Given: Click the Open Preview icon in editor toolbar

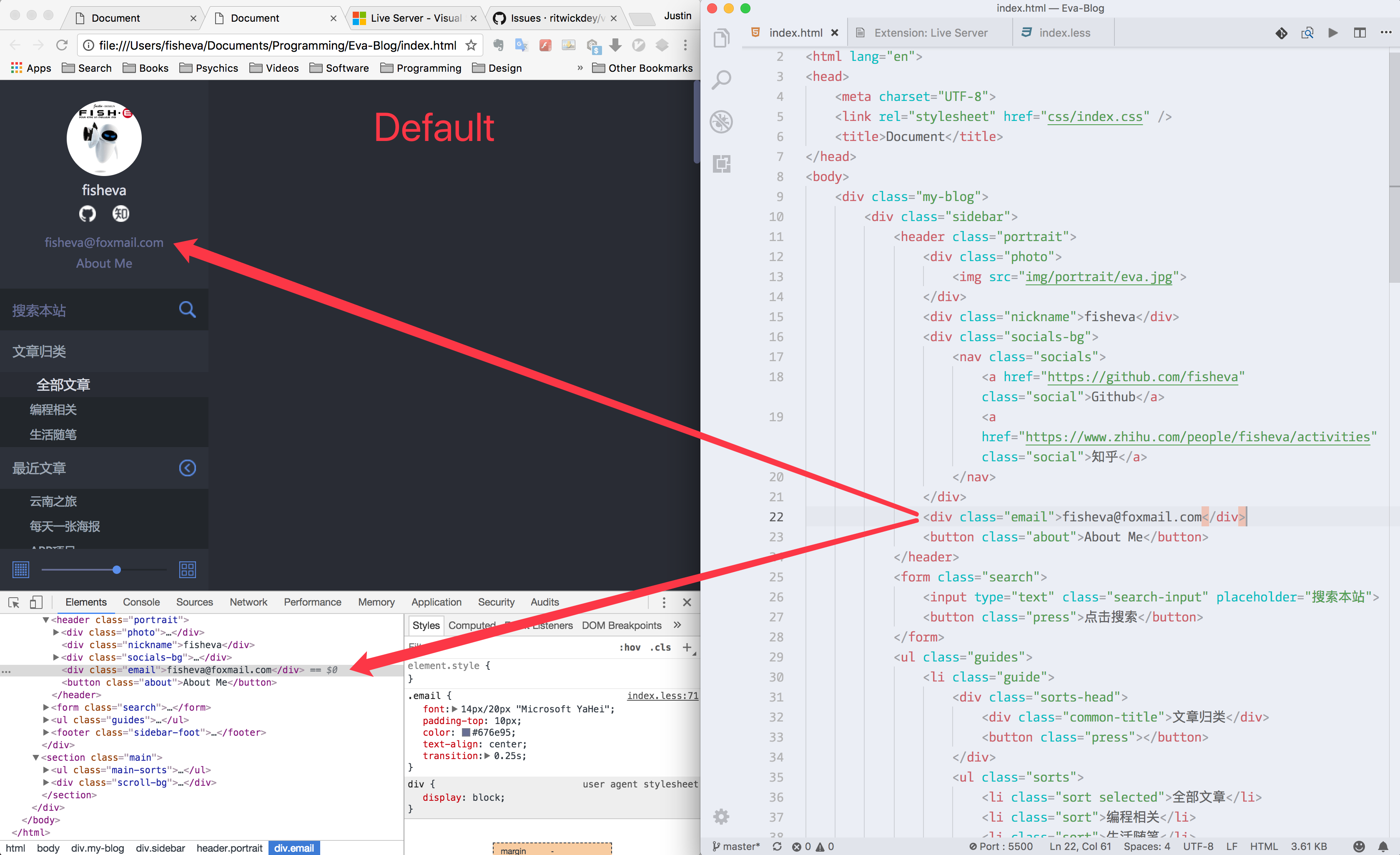Looking at the screenshot, I should [1307, 33].
